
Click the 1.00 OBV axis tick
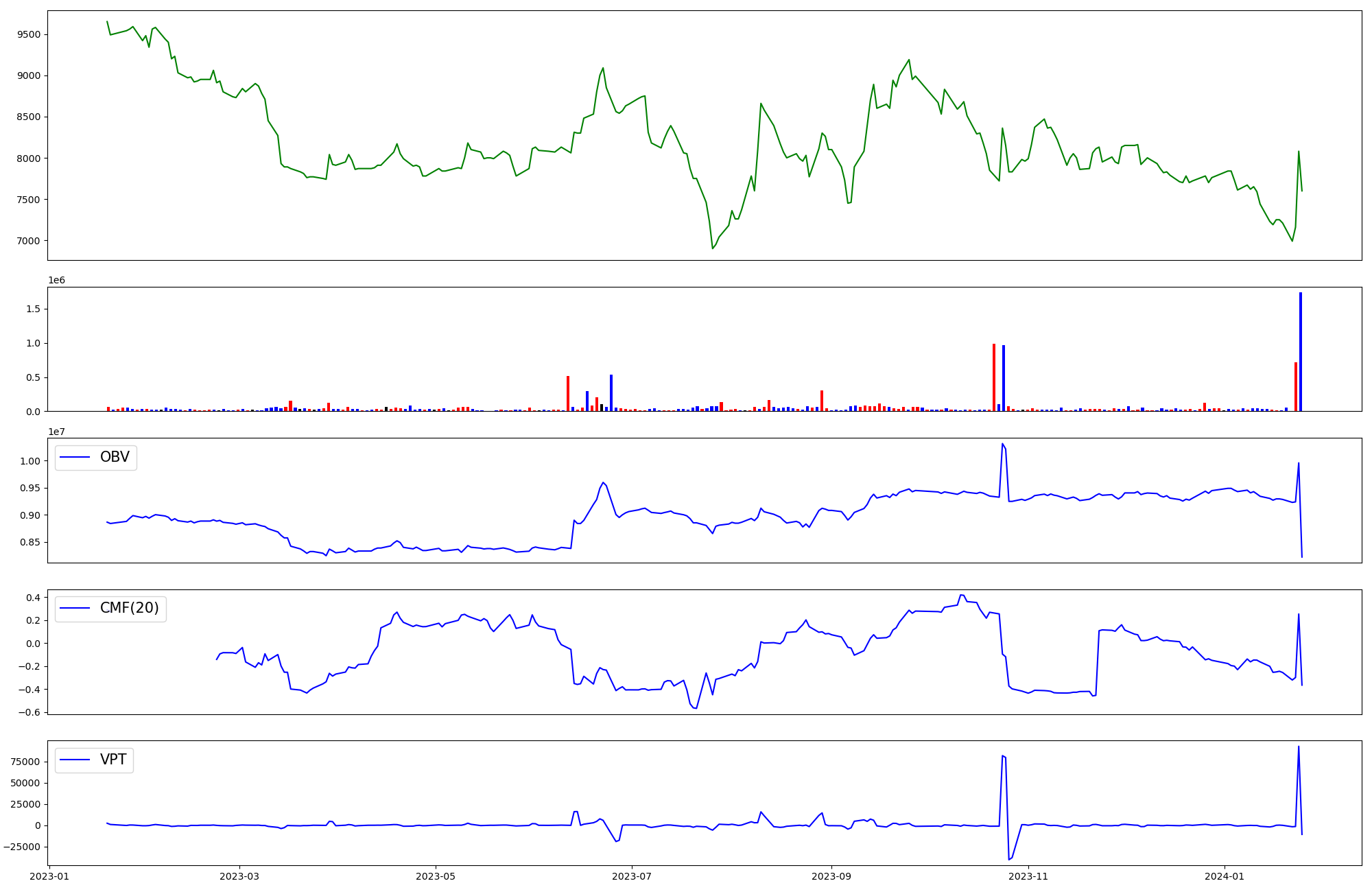click(x=30, y=461)
